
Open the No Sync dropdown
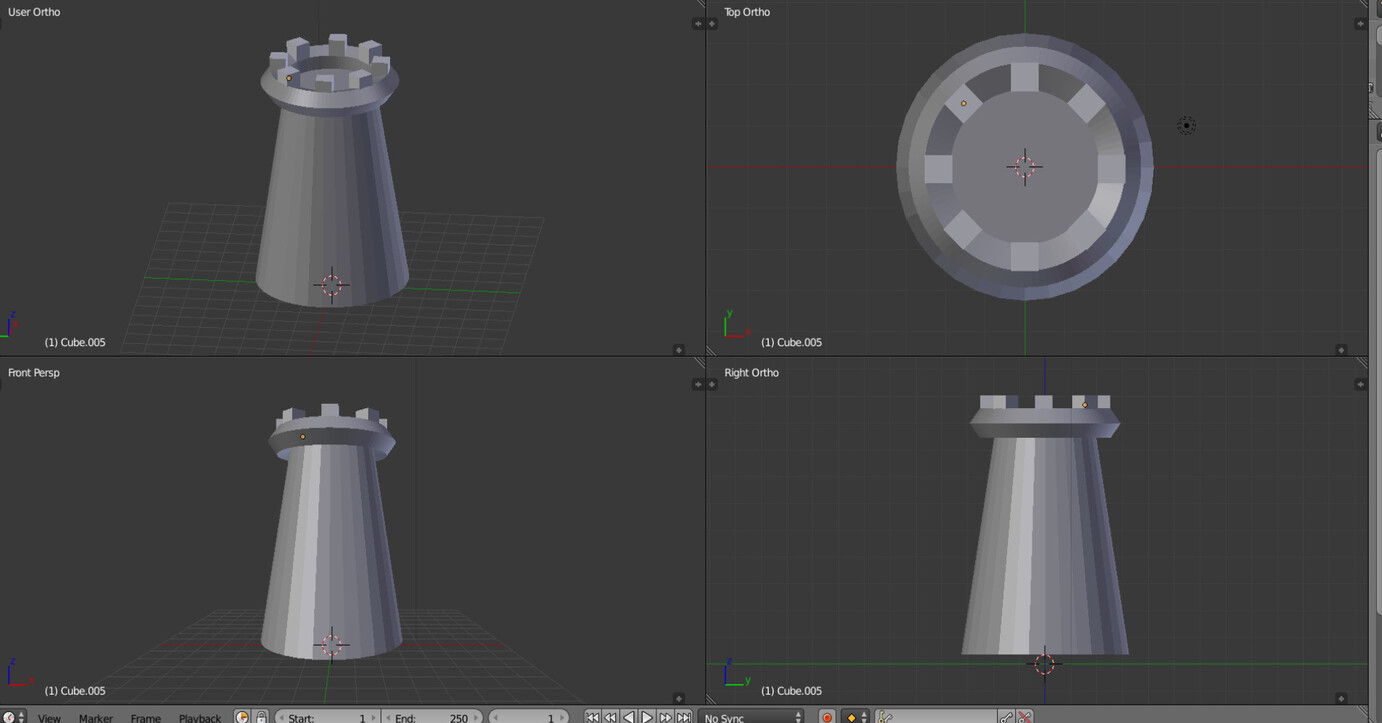[750, 716]
